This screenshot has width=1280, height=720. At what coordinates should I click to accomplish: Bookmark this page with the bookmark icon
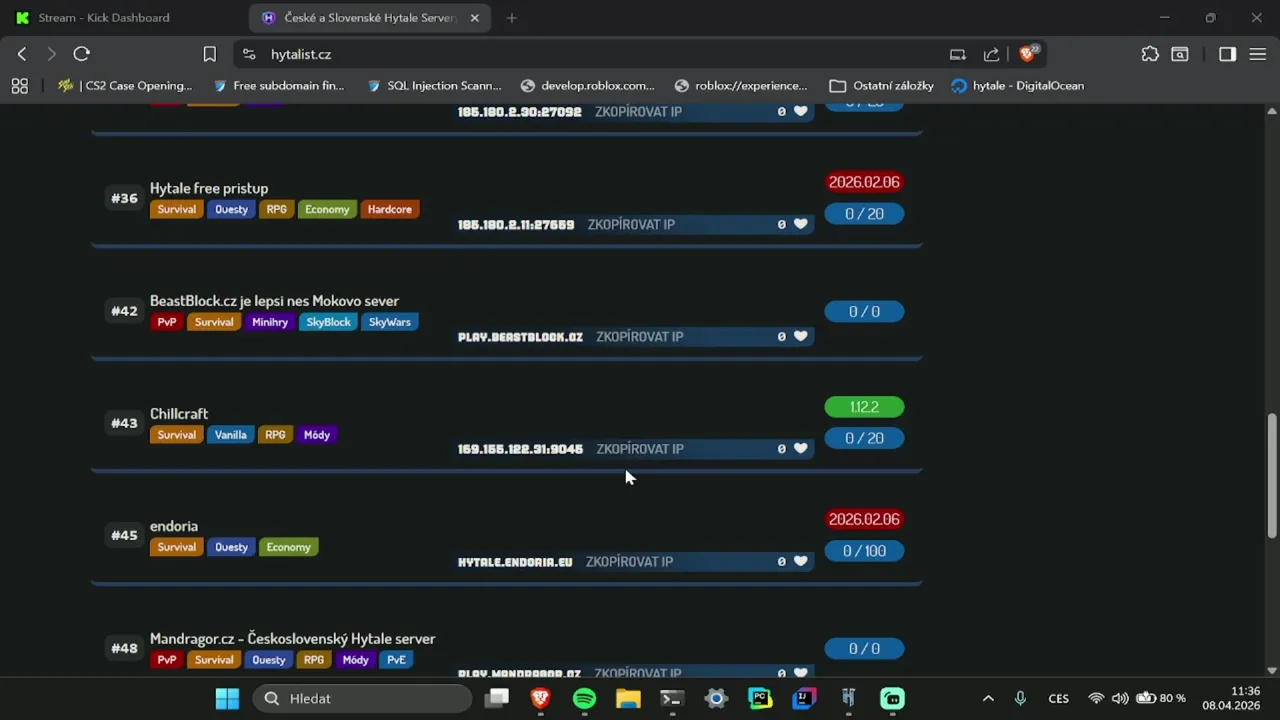point(209,54)
